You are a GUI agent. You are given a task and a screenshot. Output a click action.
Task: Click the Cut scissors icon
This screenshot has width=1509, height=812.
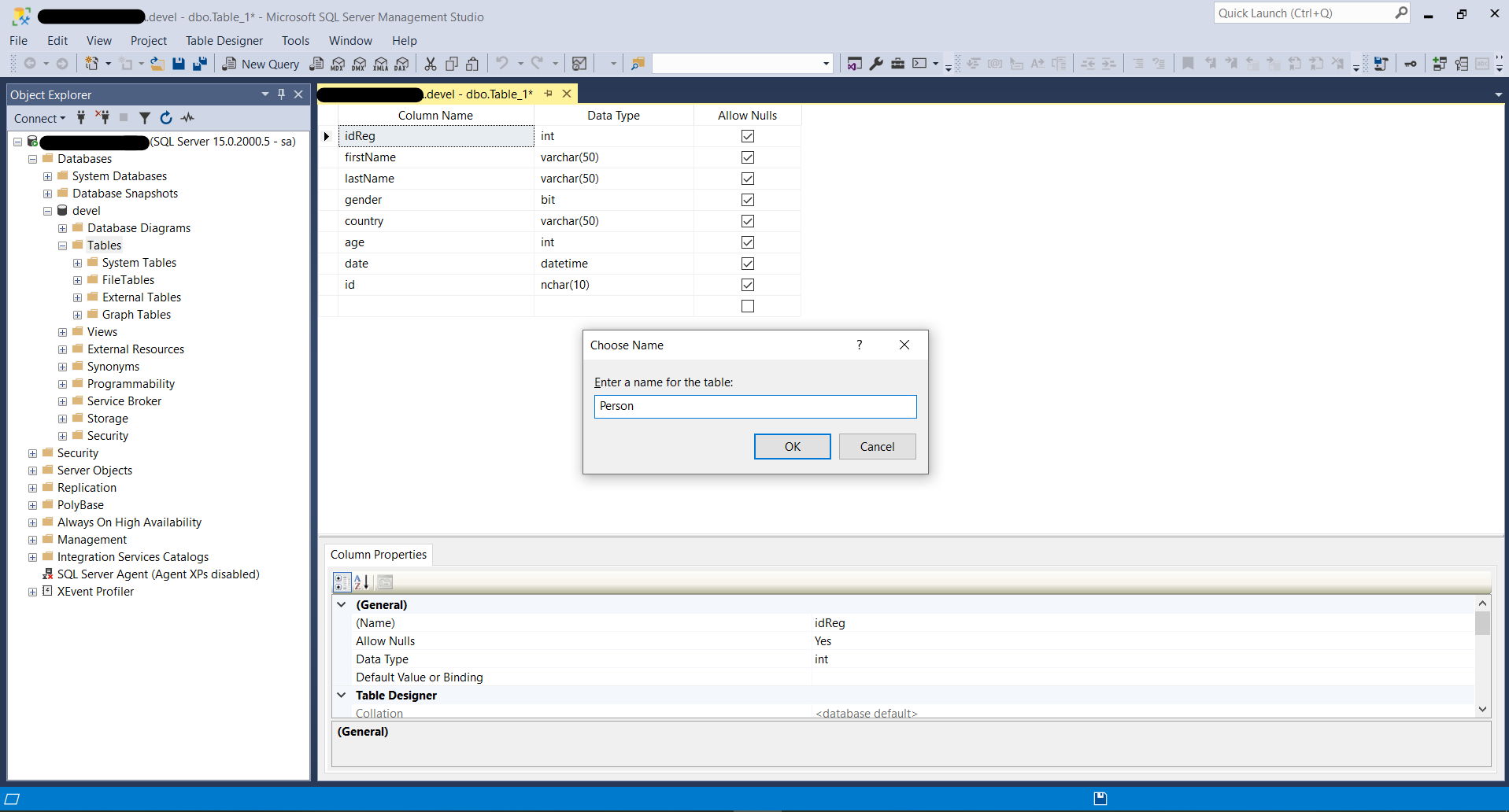(431, 64)
